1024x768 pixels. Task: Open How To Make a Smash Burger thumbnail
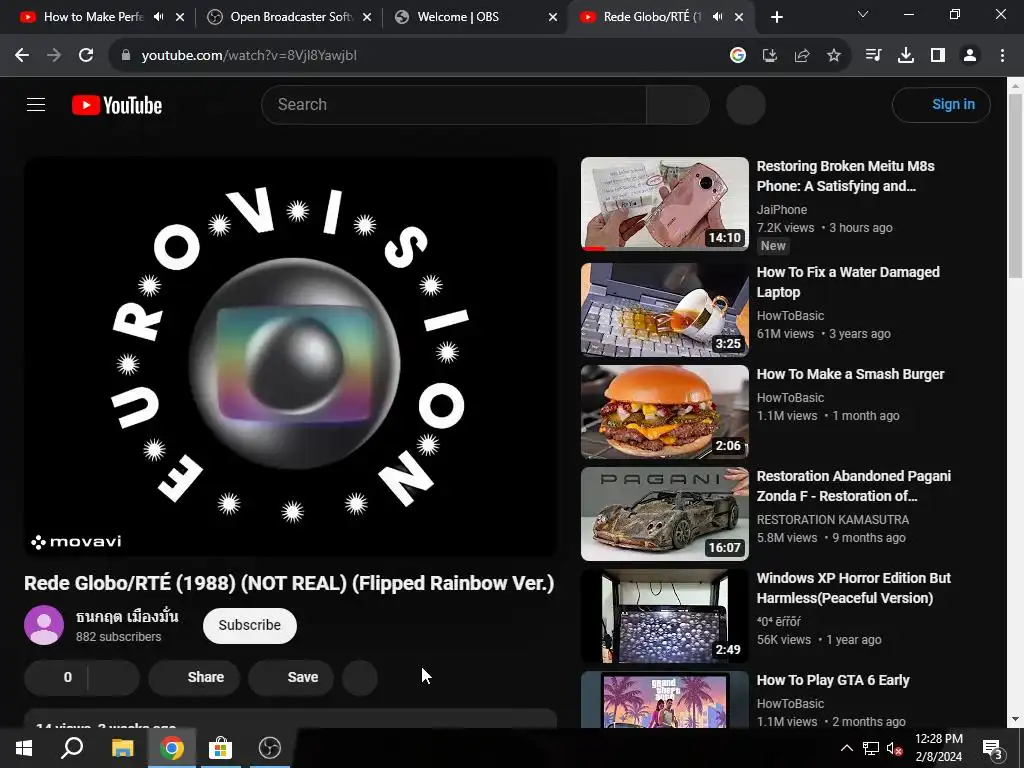(x=665, y=412)
